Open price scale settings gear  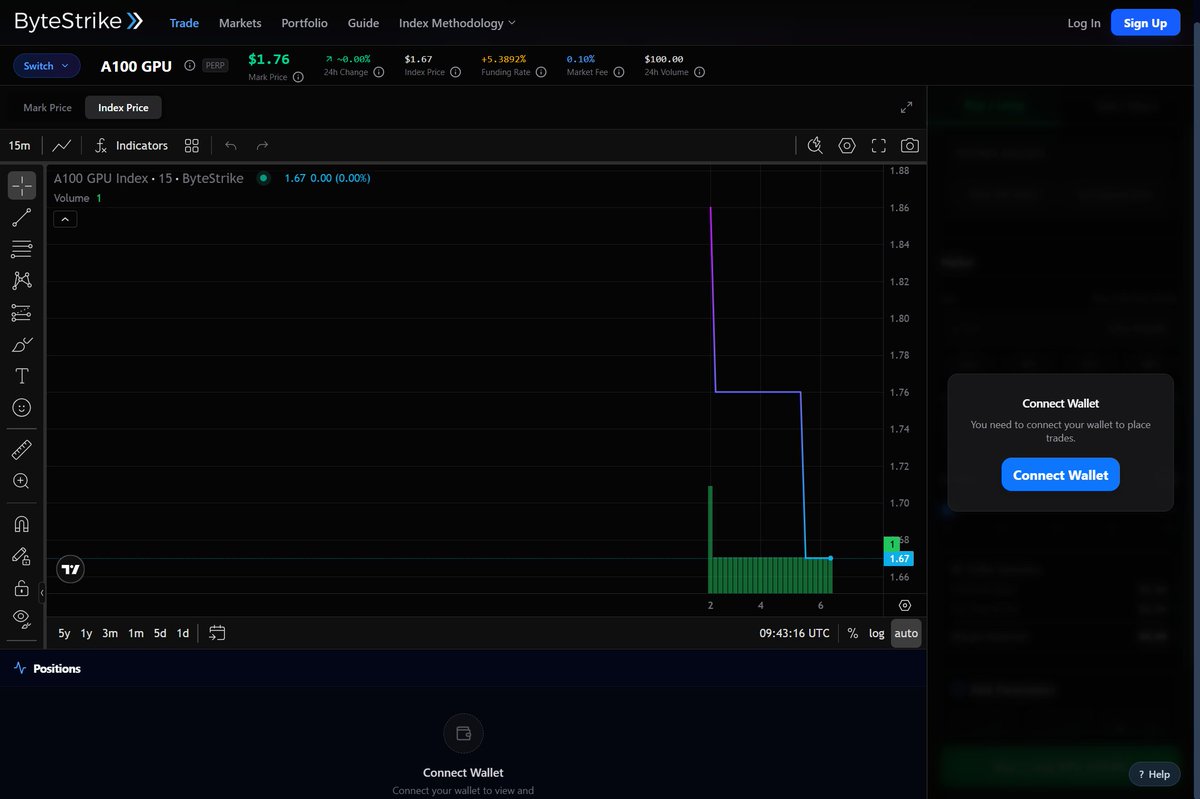coord(905,606)
